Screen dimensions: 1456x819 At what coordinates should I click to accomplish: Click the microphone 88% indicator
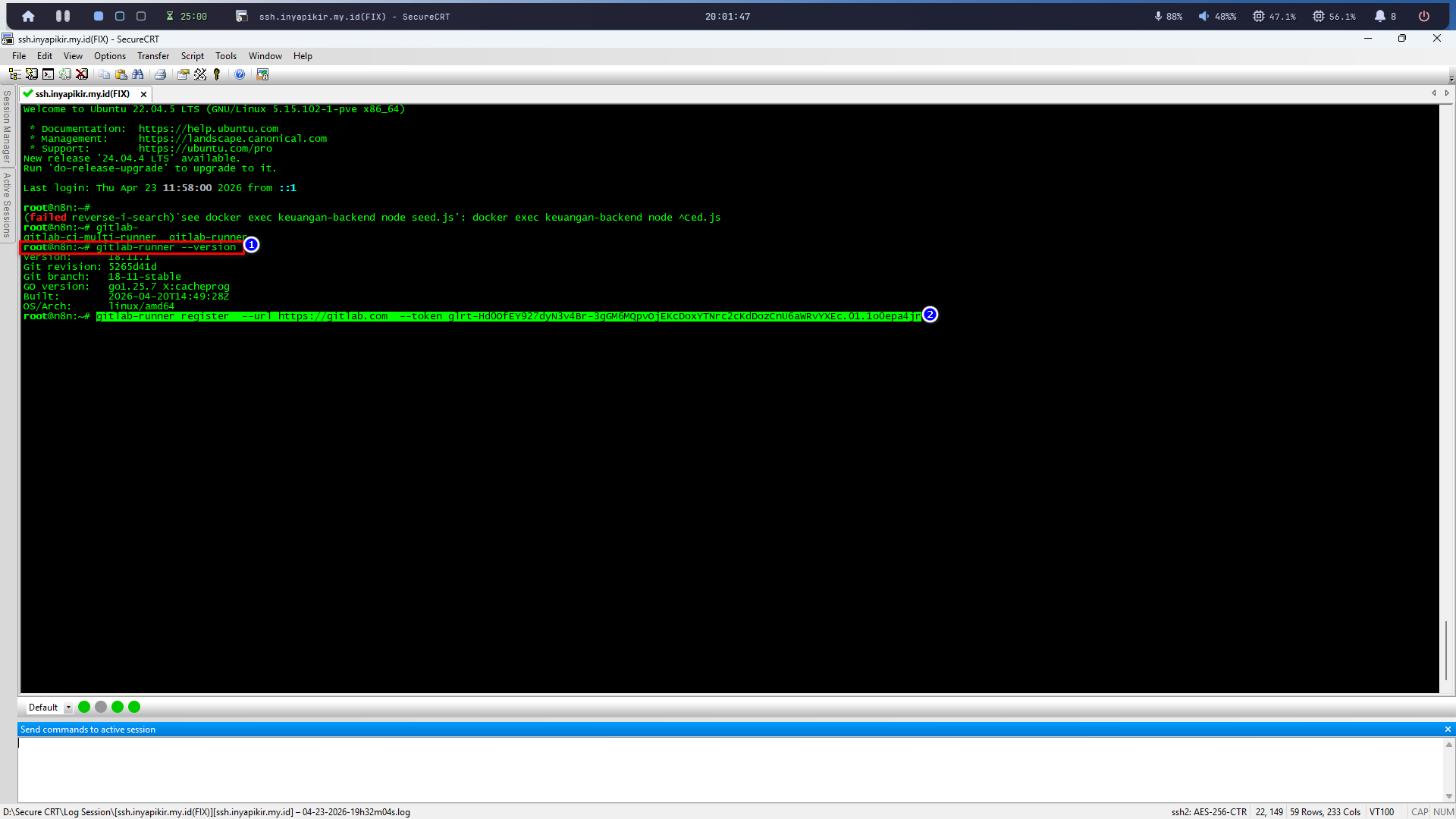(x=1168, y=16)
